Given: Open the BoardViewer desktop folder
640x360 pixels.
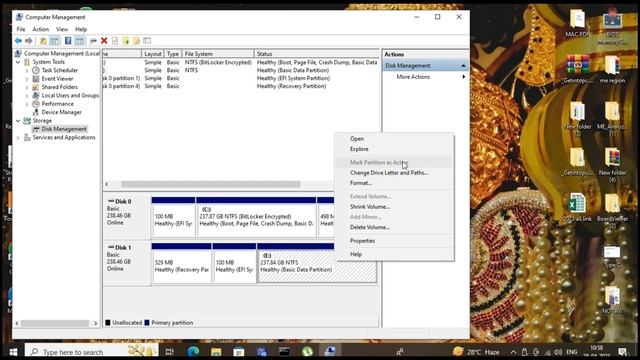Looking at the screenshot, I should pos(612,210).
